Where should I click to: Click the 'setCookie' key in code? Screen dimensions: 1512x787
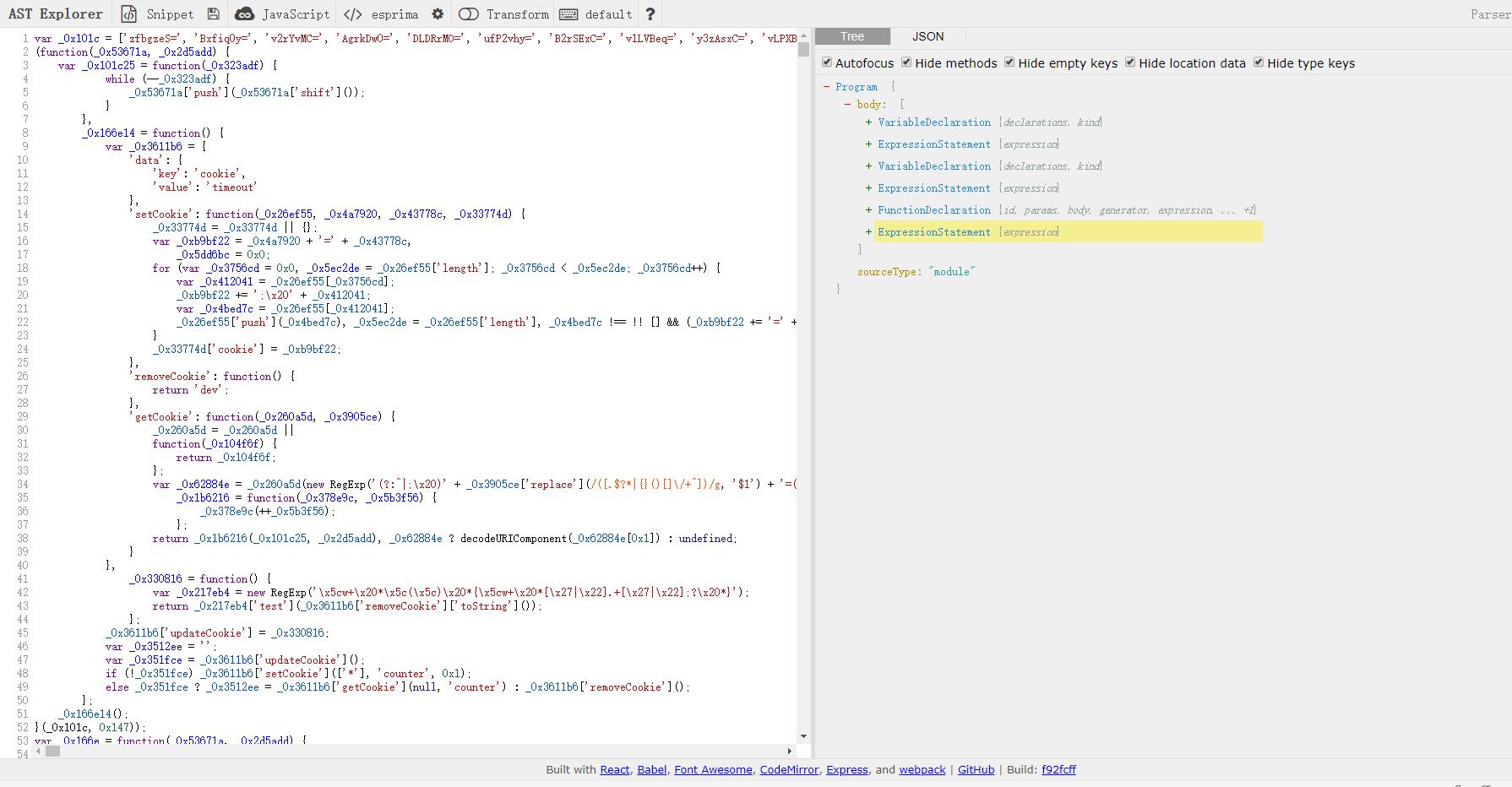pos(165,214)
